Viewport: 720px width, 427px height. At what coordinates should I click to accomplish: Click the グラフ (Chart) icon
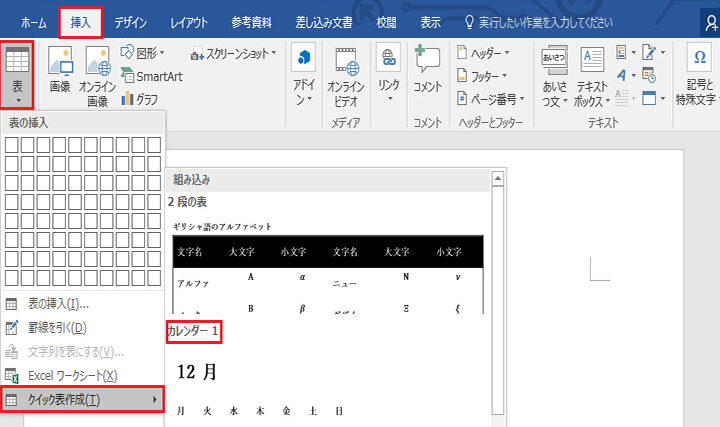coord(140,99)
